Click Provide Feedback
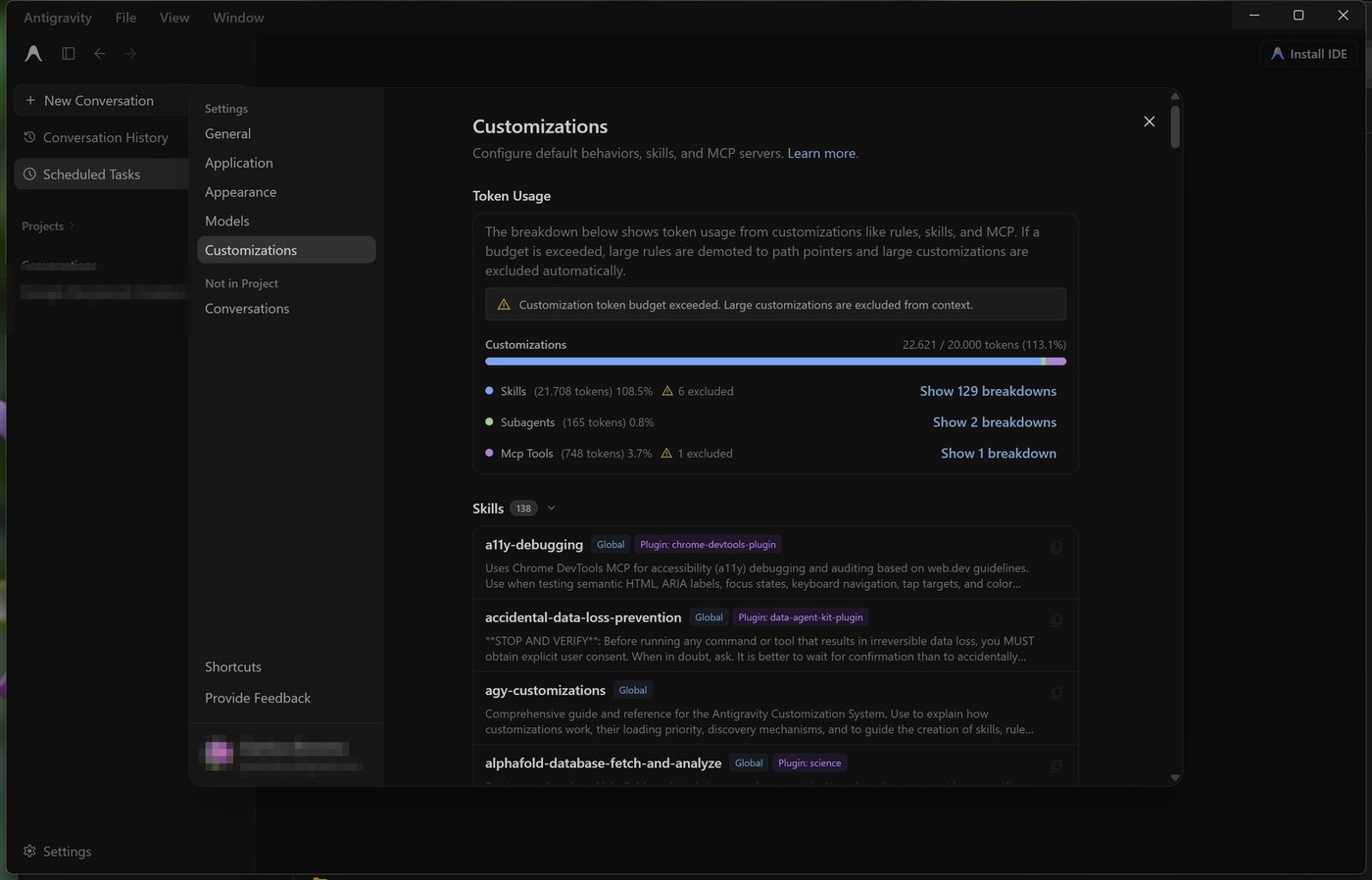Screen dimensions: 1372x880 (x=258, y=699)
